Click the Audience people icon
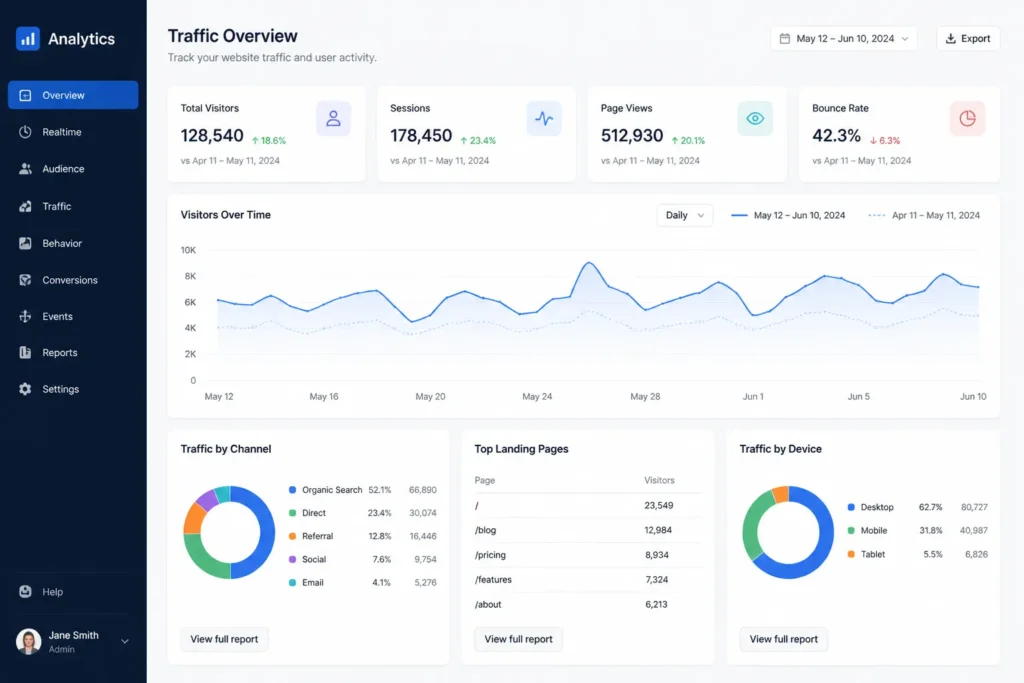 pyautogui.click(x=25, y=168)
